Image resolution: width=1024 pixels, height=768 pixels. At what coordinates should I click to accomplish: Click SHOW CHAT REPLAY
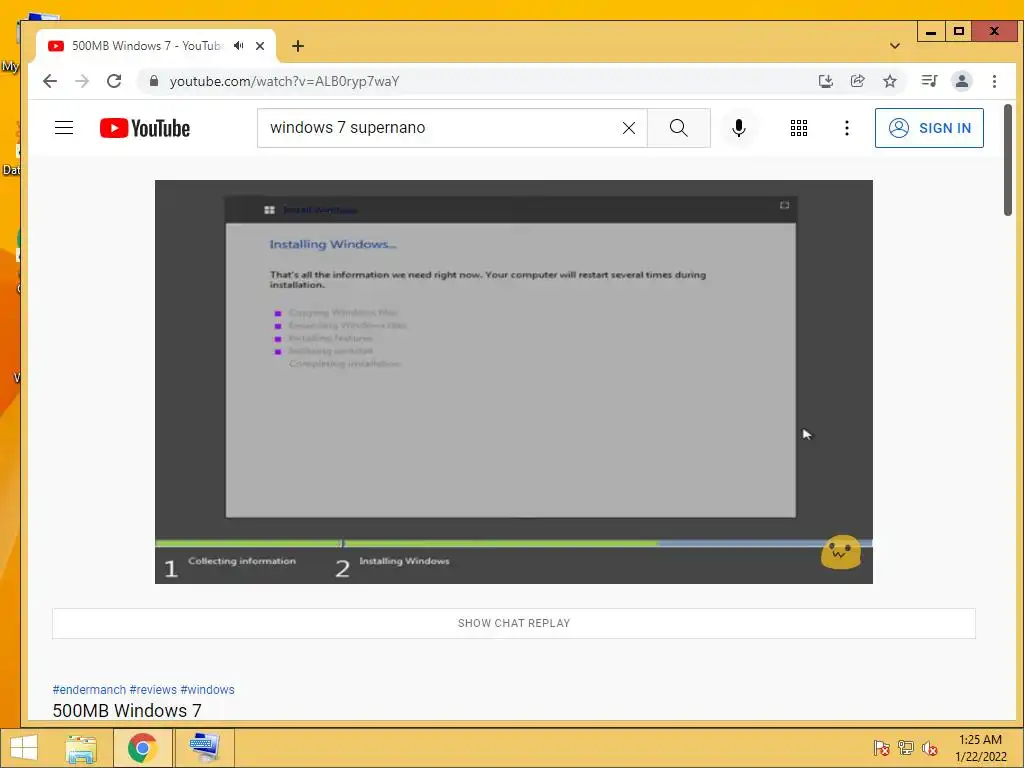pyautogui.click(x=514, y=623)
